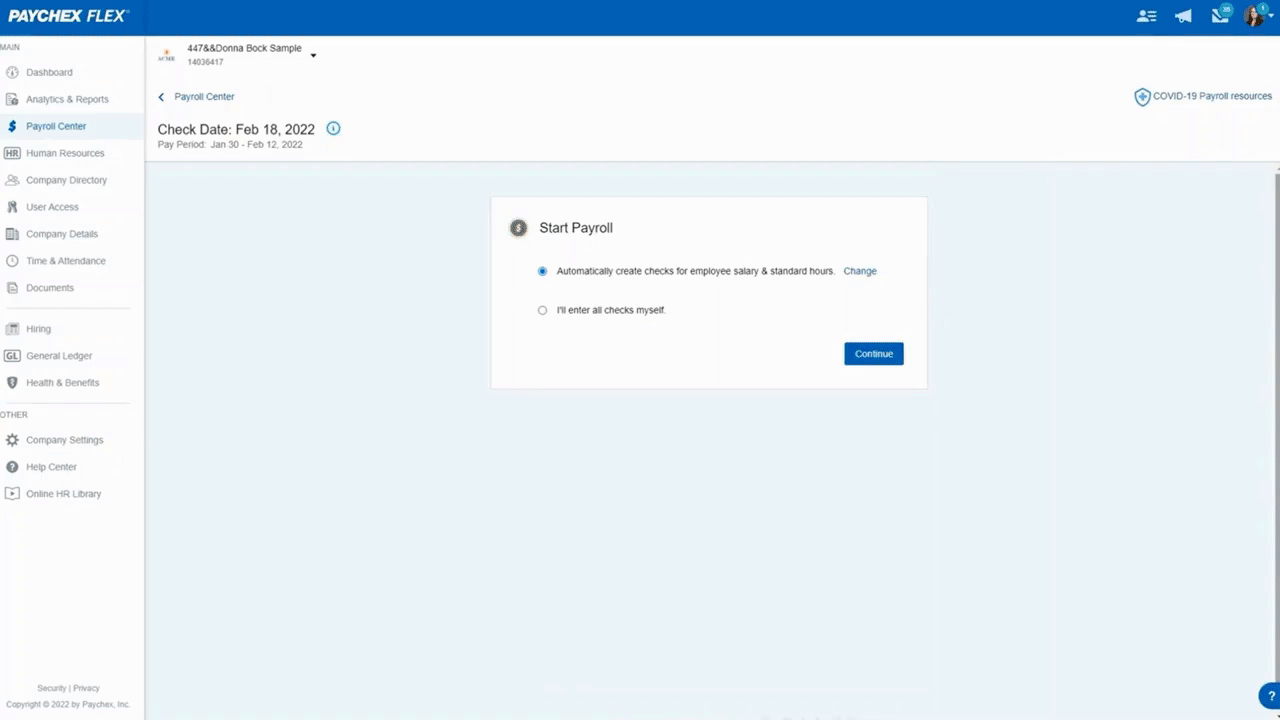Click the Online HR Library icon
Screen dimensions: 1280x720
click(12, 494)
